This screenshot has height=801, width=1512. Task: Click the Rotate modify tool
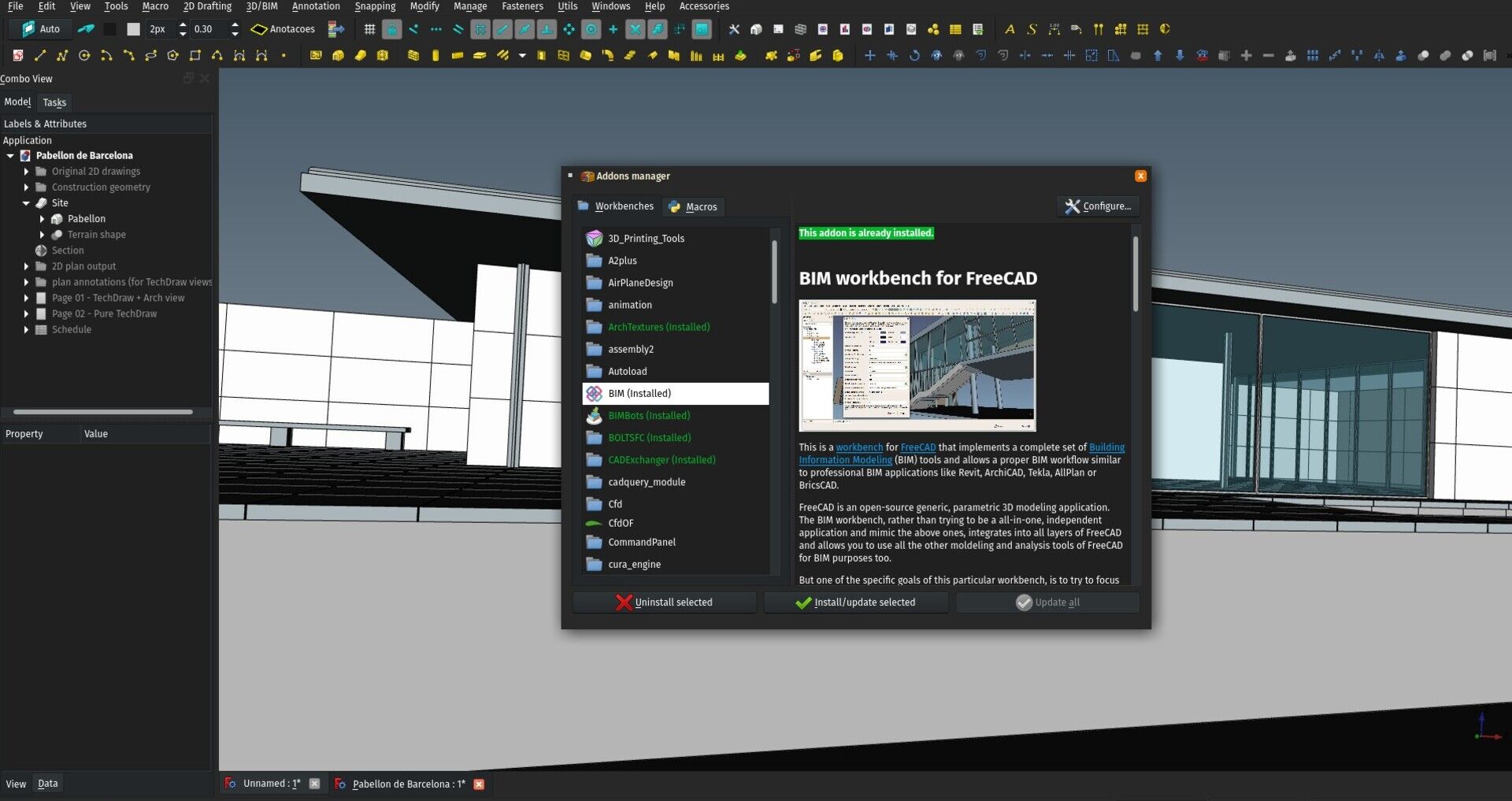tap(914, 55)
